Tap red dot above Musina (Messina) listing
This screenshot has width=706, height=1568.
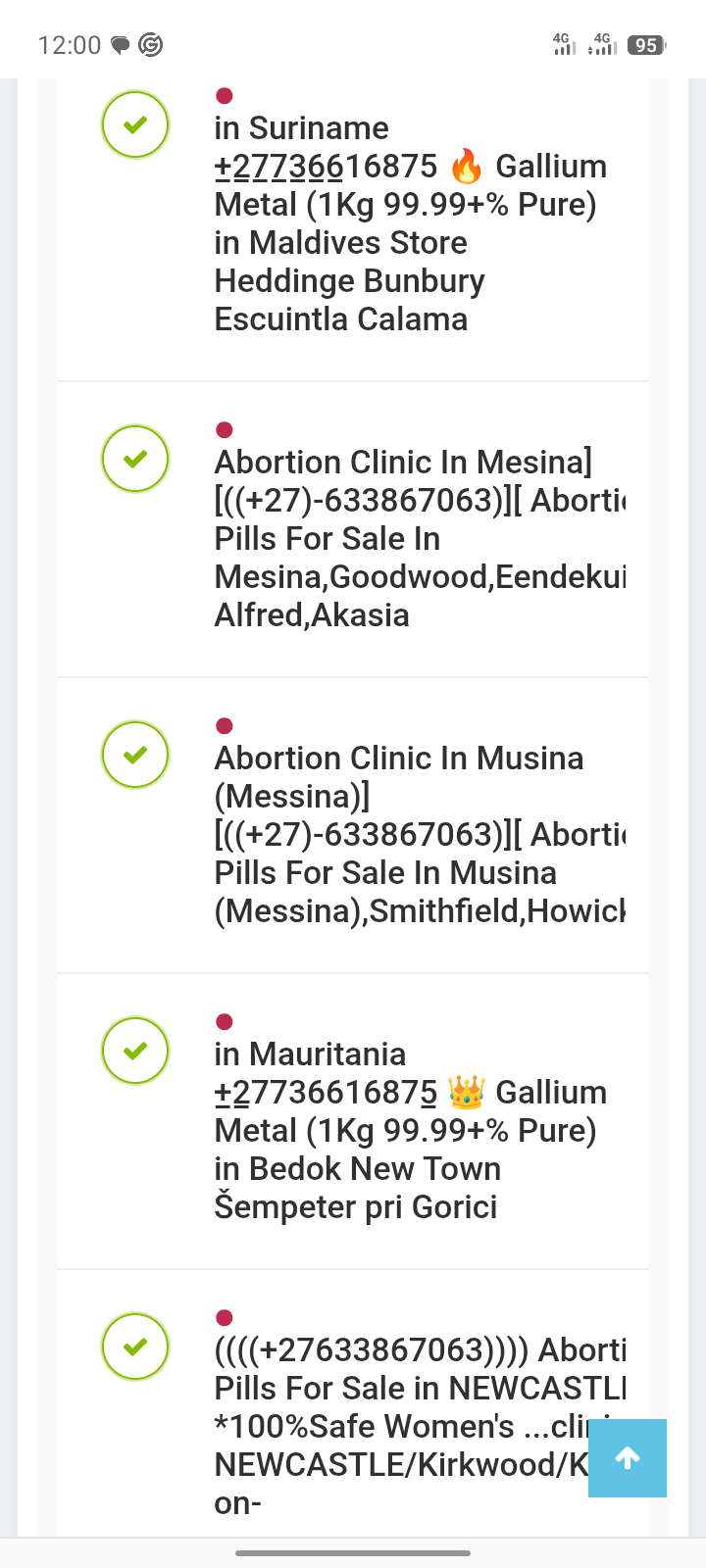[224, 726]
